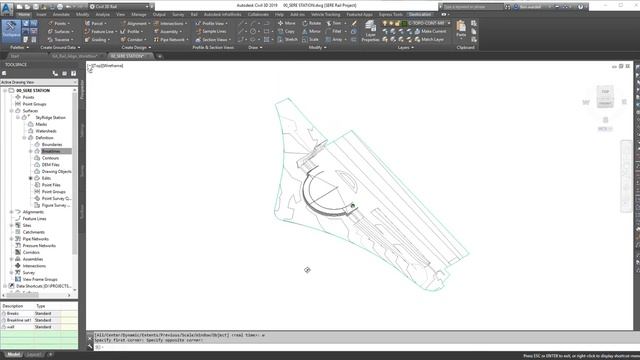Select the Copy tool
640x360 pixels.
[286, 31]
